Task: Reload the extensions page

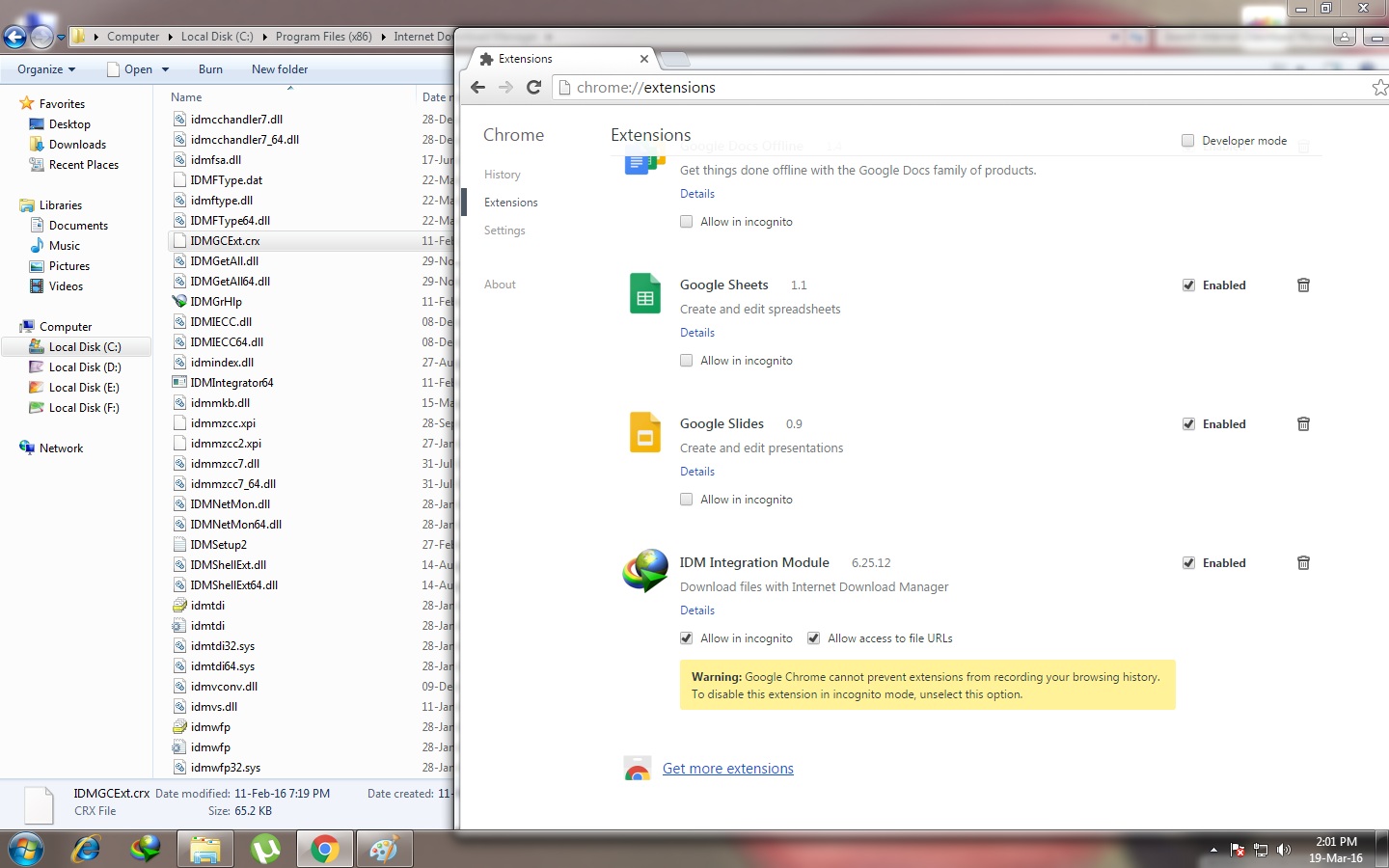Action: (x=533, y=87)
